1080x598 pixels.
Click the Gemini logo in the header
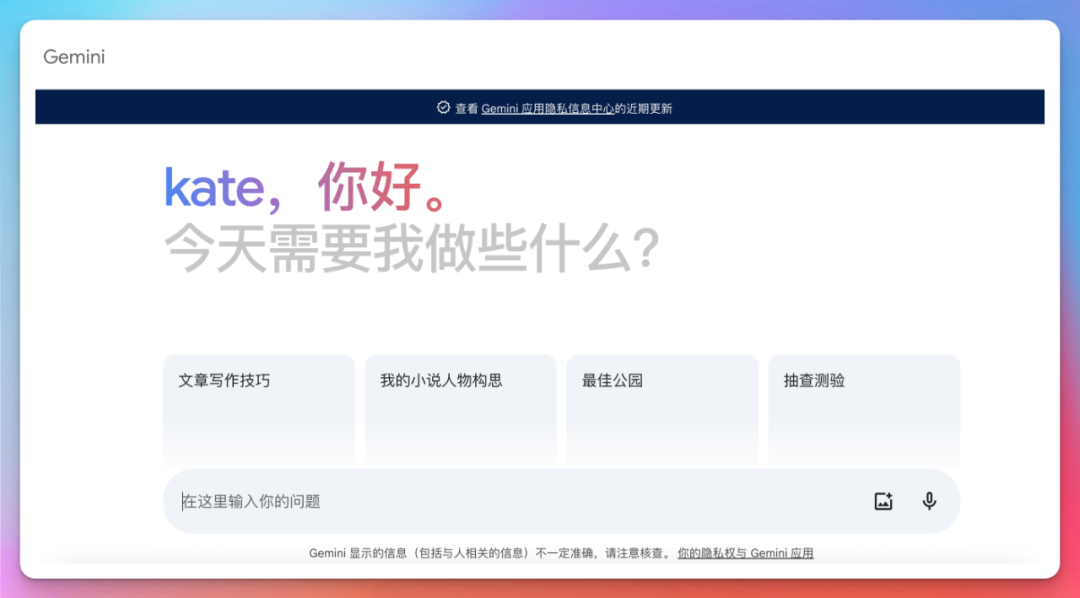click(x=74, y=57)
